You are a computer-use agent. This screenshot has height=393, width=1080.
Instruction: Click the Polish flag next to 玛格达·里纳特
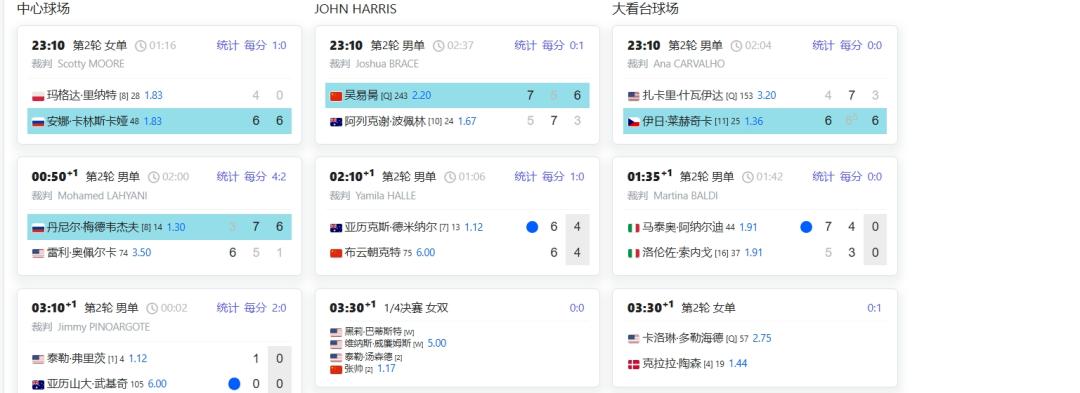tap(38, 96)
